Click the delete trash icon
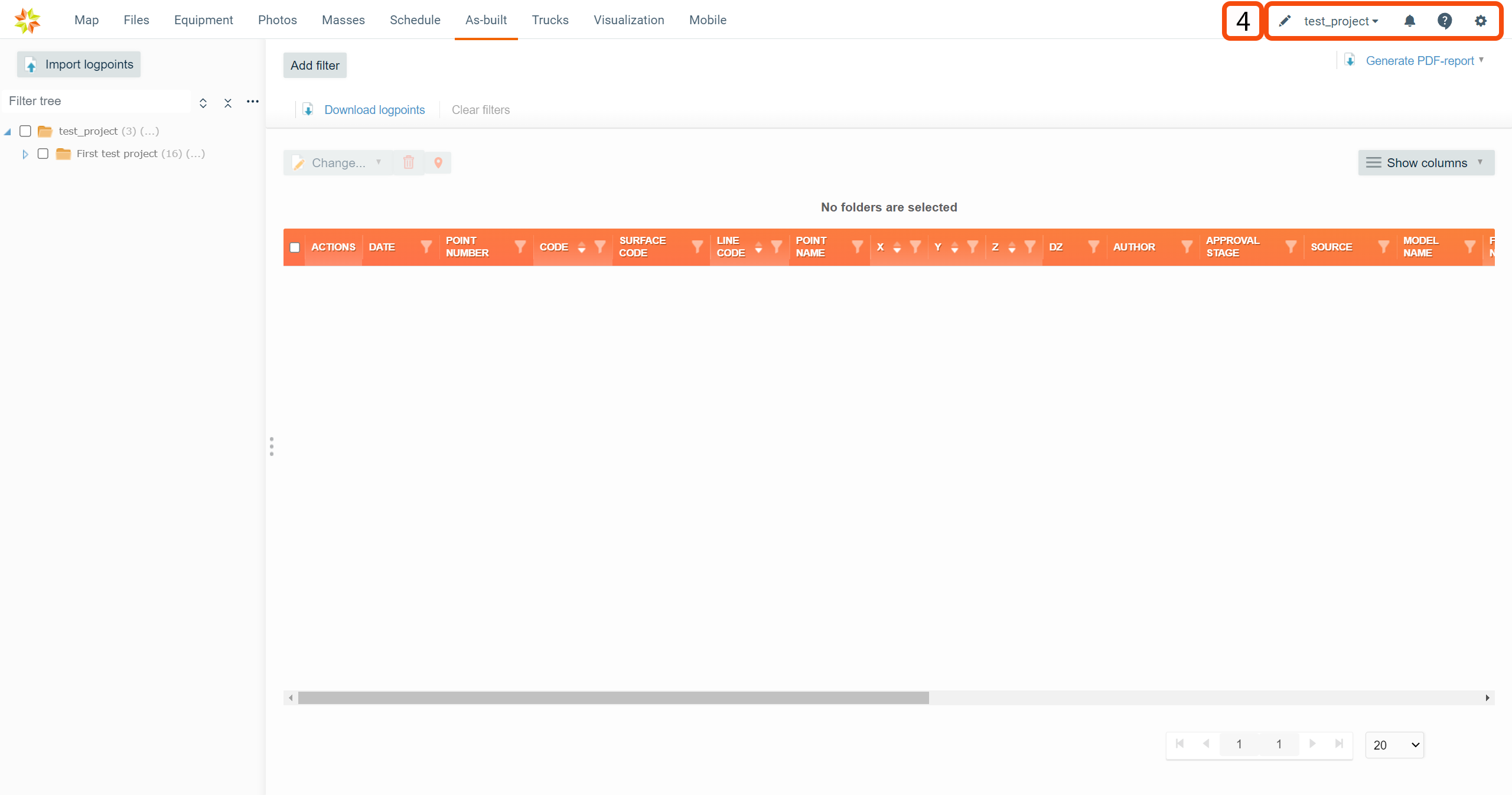Image resolution: width=1512 pixels, height=795 pixels. [x=409, y=163]
